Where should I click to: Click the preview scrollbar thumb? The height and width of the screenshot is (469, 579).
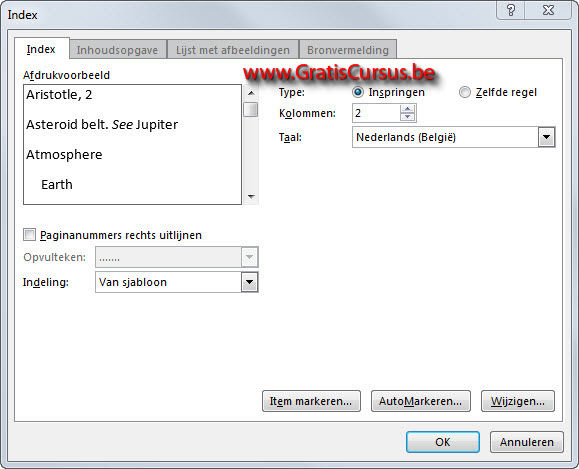(x=251, y=110)
